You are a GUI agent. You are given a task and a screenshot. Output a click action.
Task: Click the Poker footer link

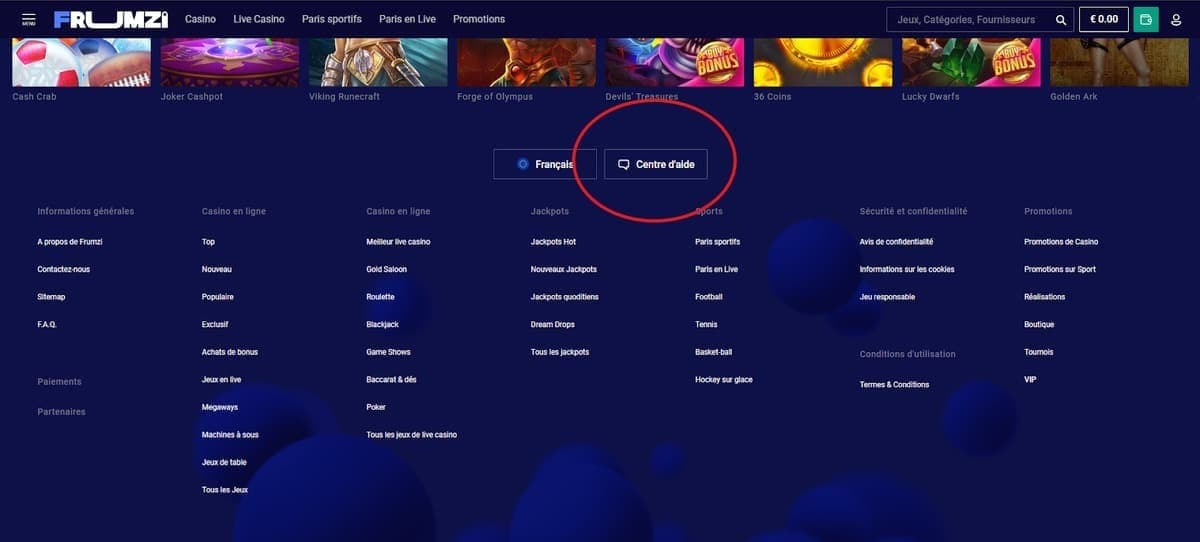376,407
